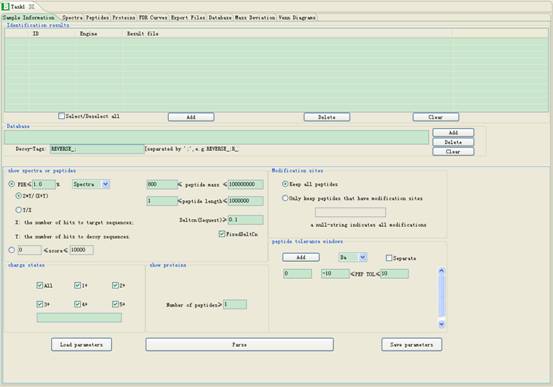The image size is (553, 387).
Task: Close the Task1 editor tab icon
Action: click(32, 7)
